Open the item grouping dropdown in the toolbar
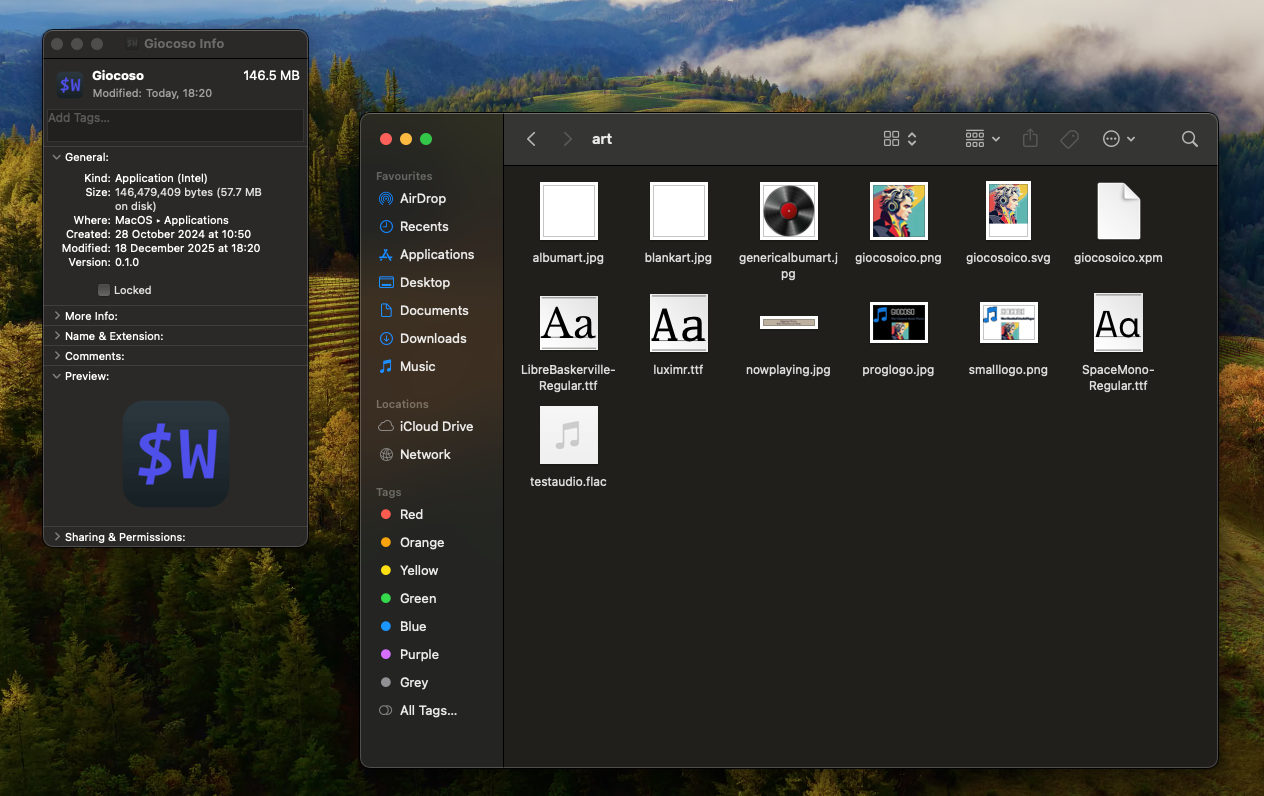The image size is (1264, 796). point(981,139)
